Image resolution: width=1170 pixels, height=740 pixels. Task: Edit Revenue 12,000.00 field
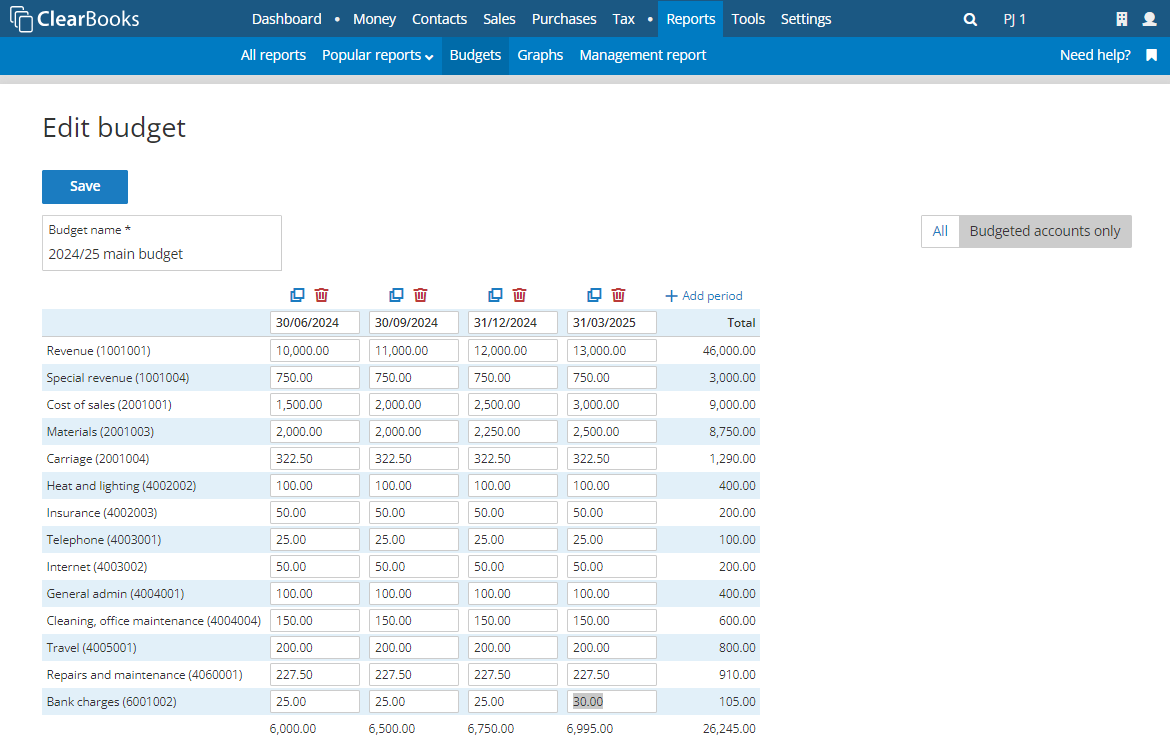[x=513, y=350]
